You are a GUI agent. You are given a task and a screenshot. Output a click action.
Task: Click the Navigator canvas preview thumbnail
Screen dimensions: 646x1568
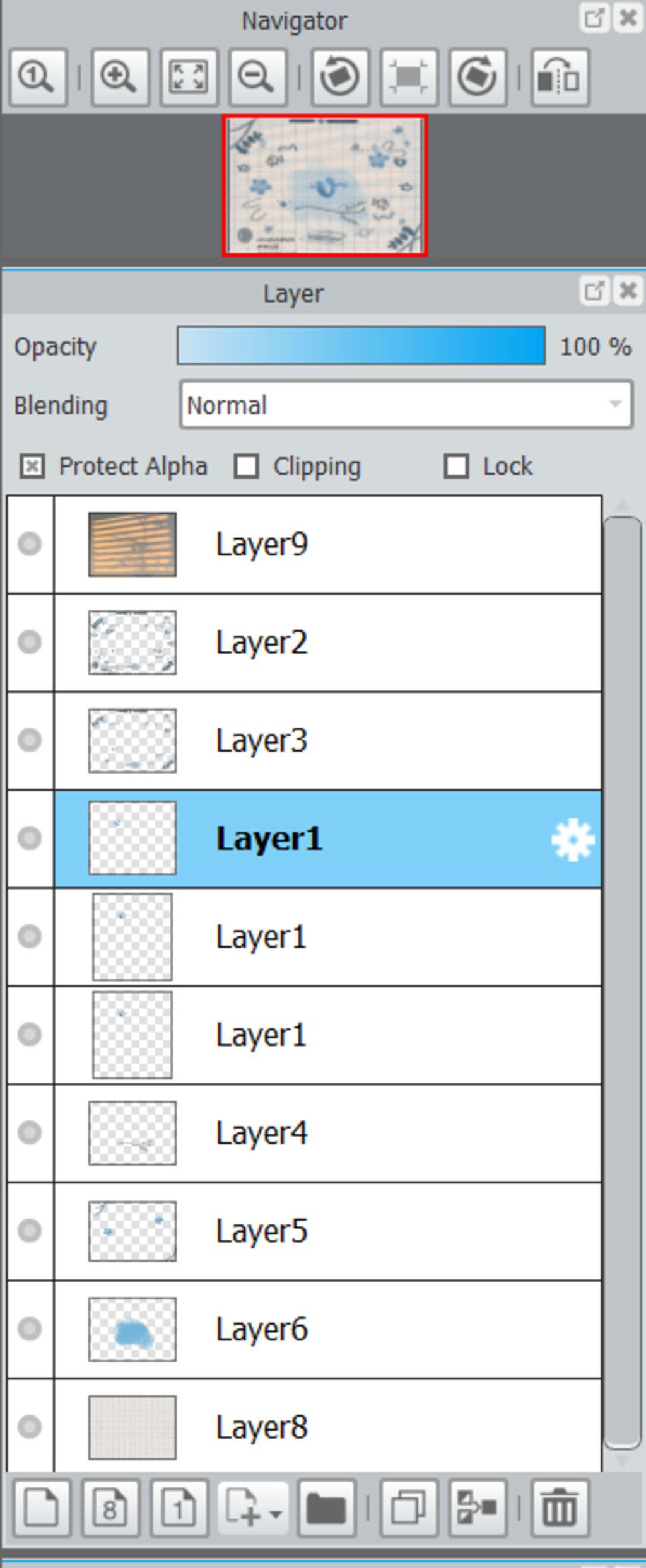click(325, 186)
